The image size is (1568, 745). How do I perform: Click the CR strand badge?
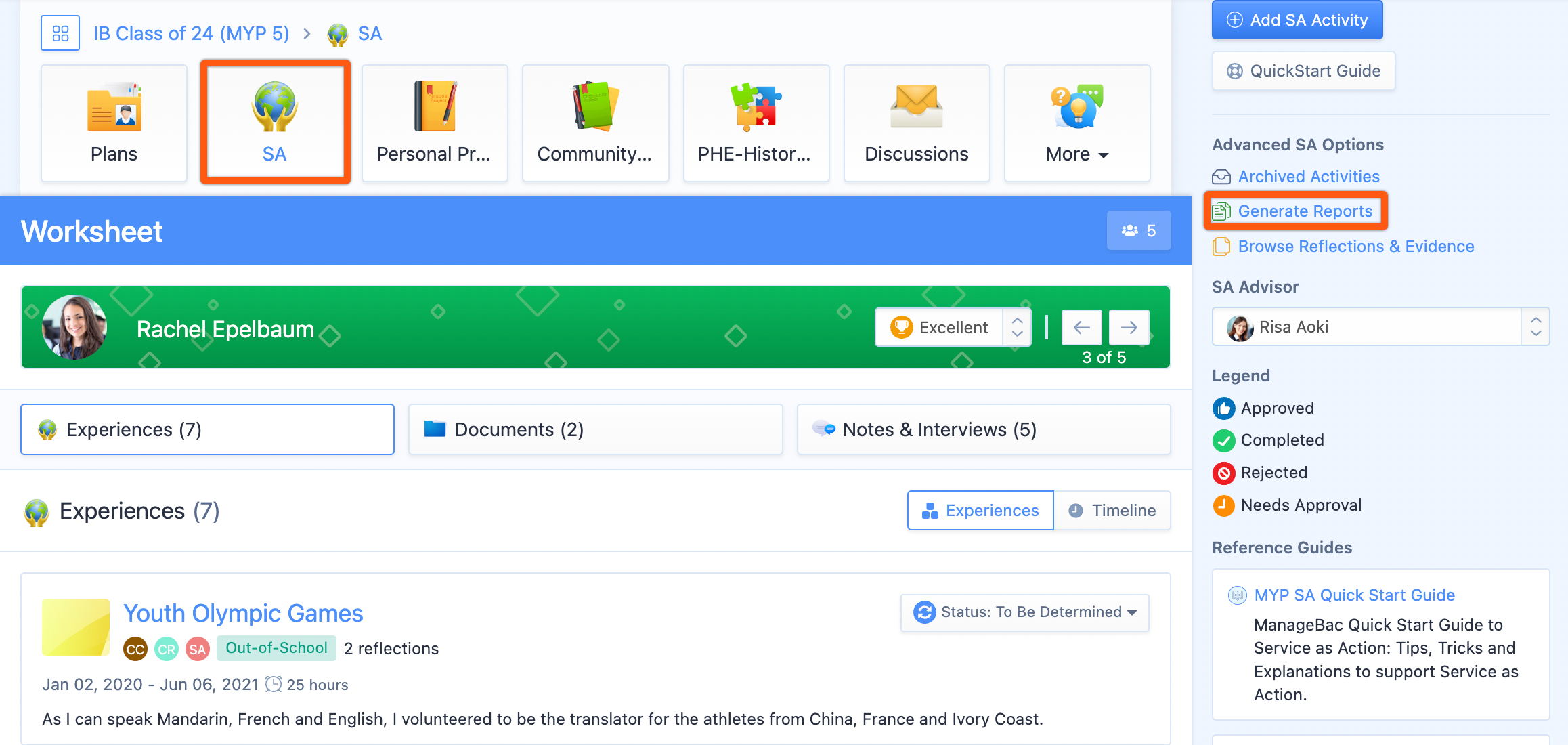167,650
